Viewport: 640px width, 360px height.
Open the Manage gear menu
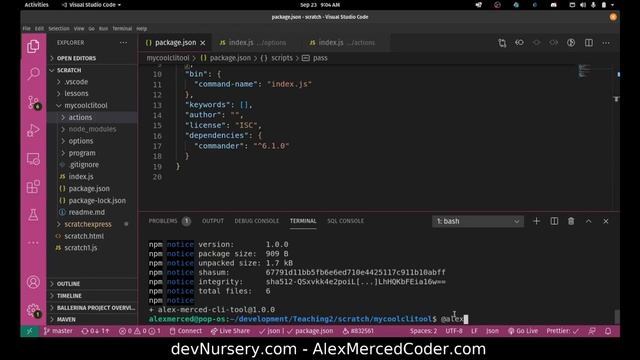click(x=33, y=310)
